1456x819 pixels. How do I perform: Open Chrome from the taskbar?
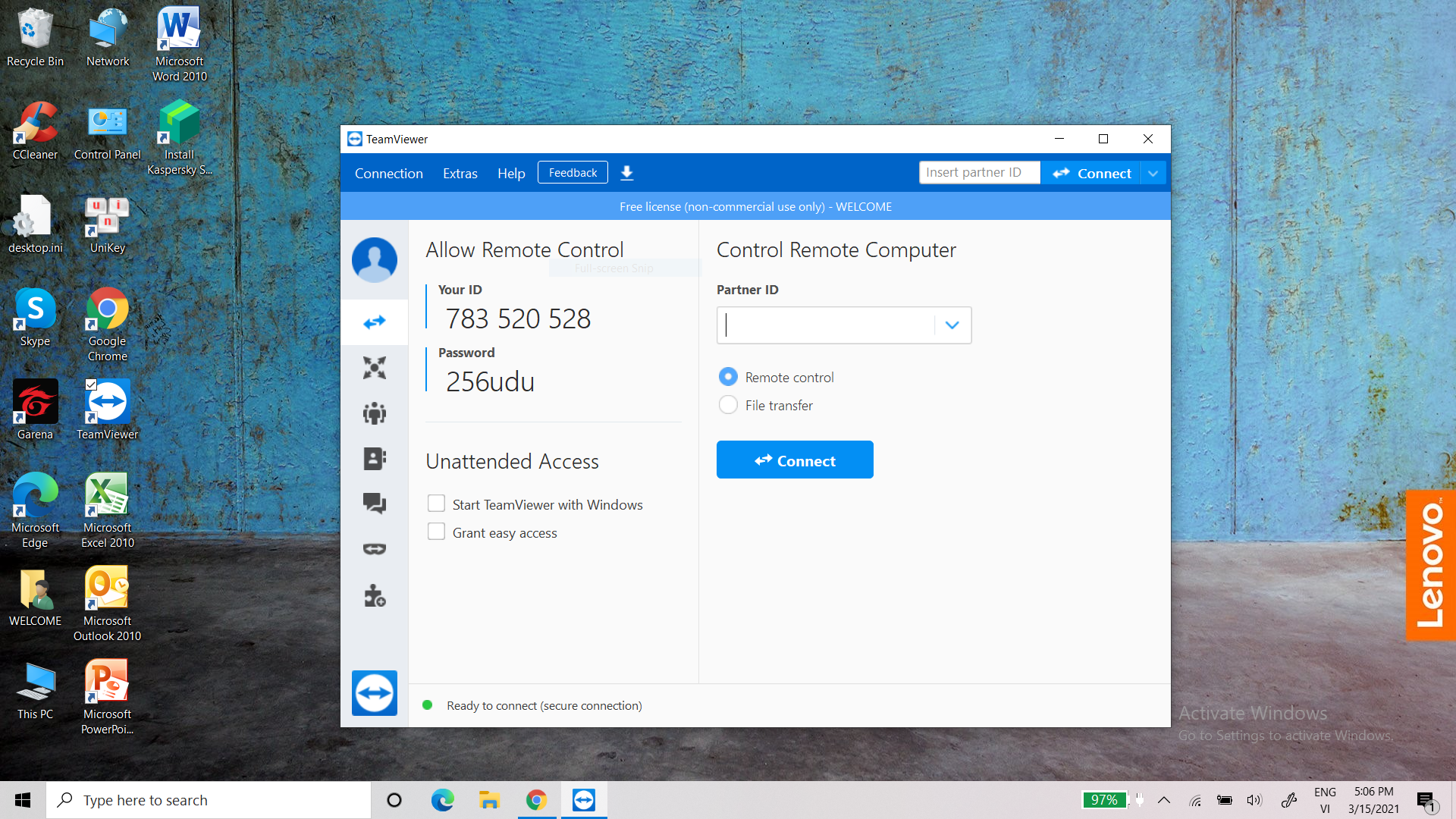[x=536, y=800]
